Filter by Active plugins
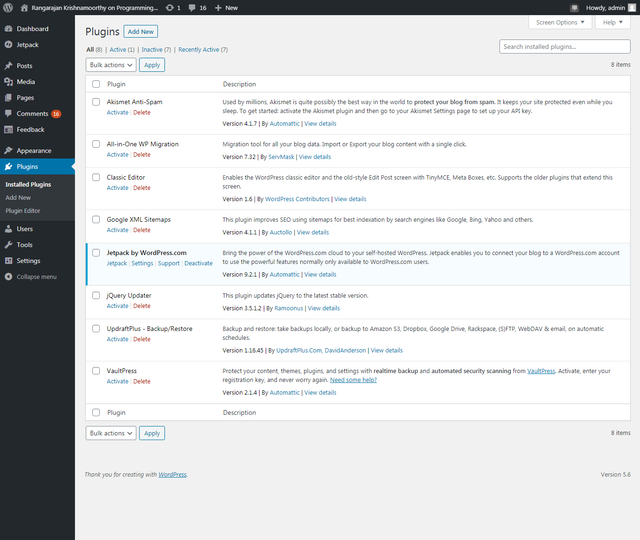The width and height of the screenshot is (640, 540). (118, 49)
